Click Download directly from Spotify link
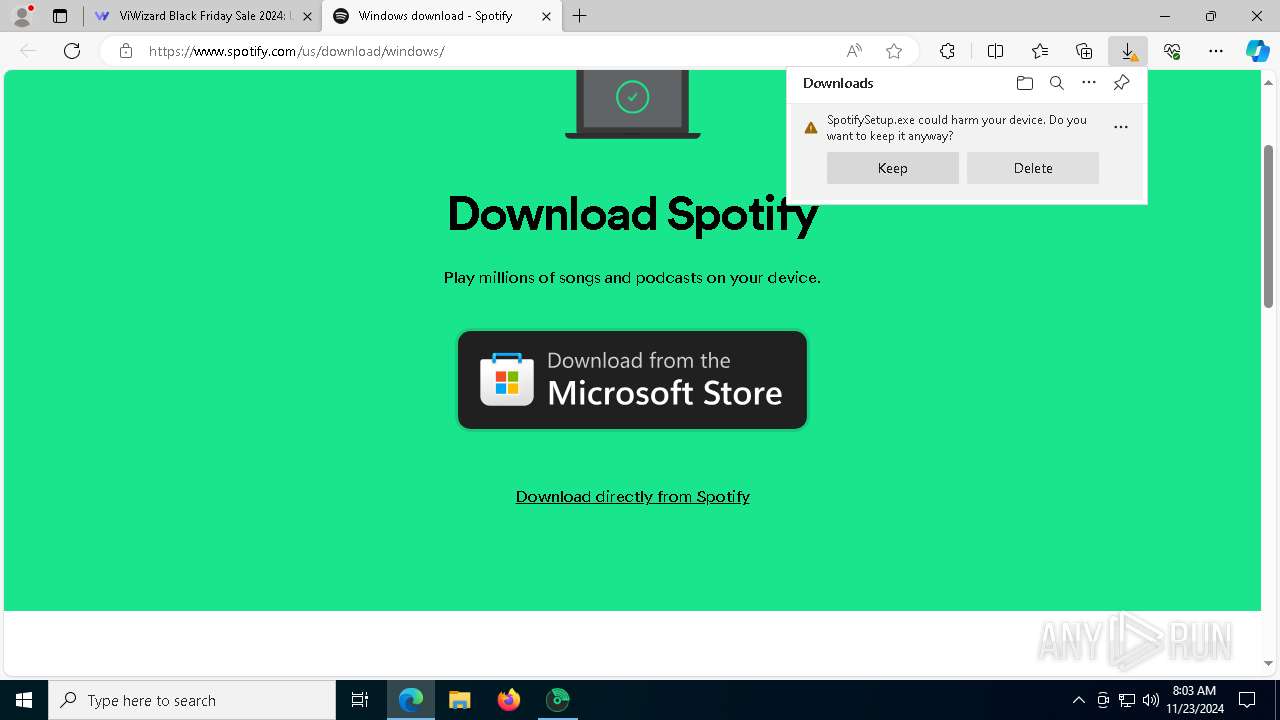The image size is (1280, 720). click(633, 497)
